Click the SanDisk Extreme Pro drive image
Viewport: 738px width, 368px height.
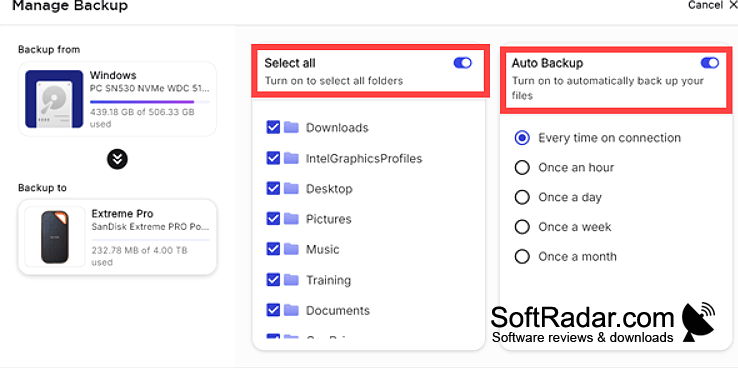click(55, 237)
